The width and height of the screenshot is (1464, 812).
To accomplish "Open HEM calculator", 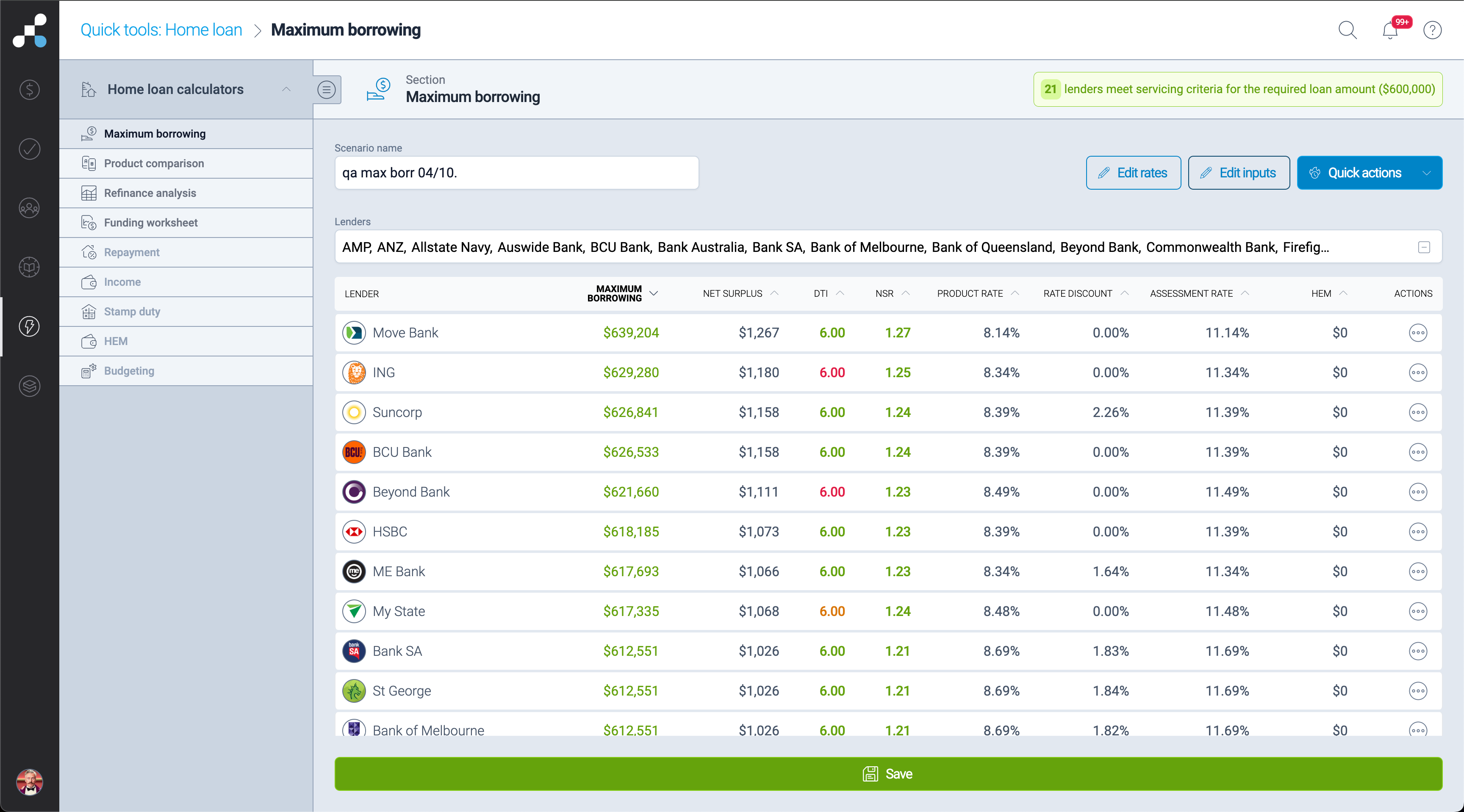I will tap(186, 341).
